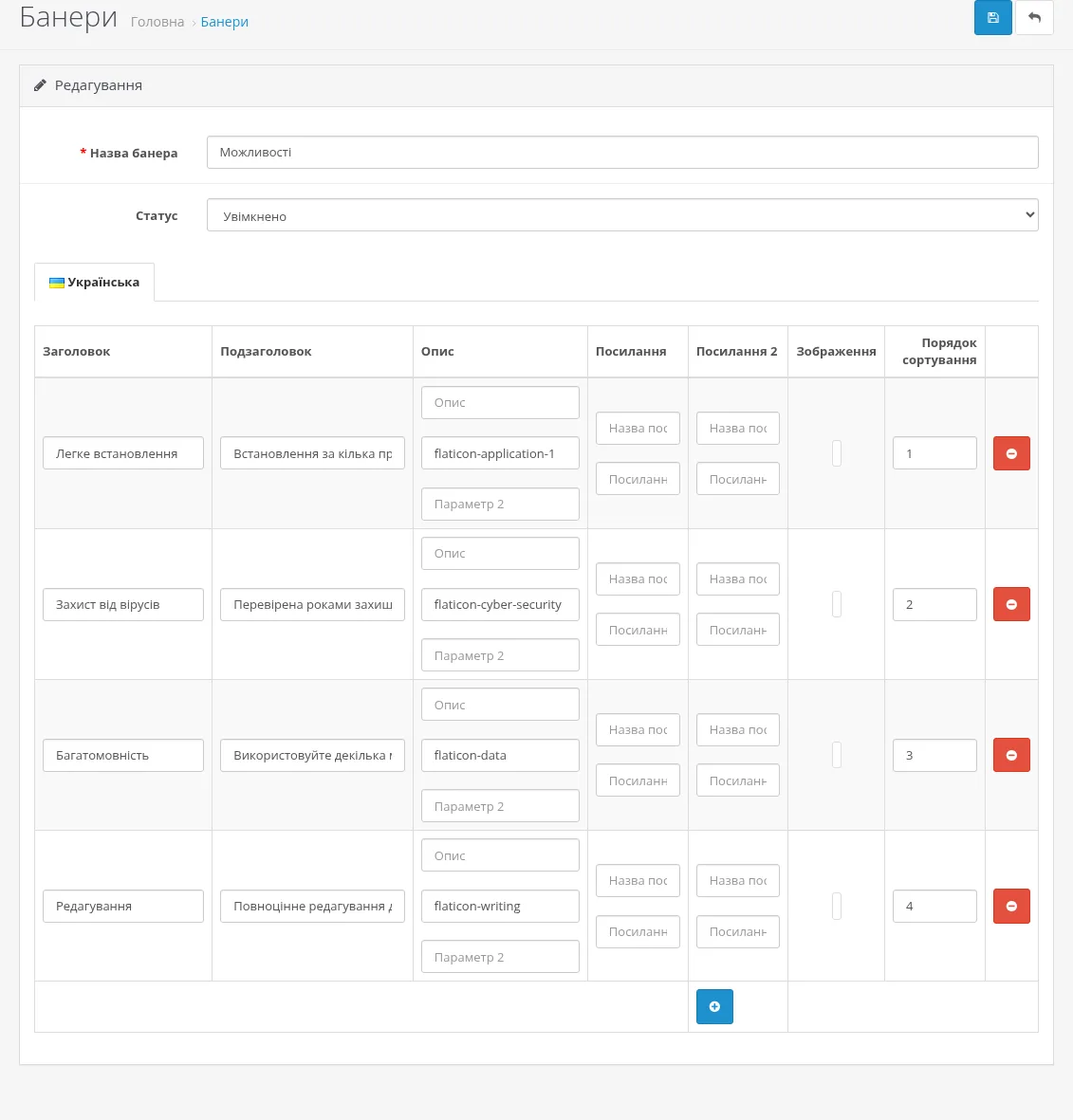Edit the flaticon-application-1 field
The image size is (1073, 1120).
pos(500,453)
